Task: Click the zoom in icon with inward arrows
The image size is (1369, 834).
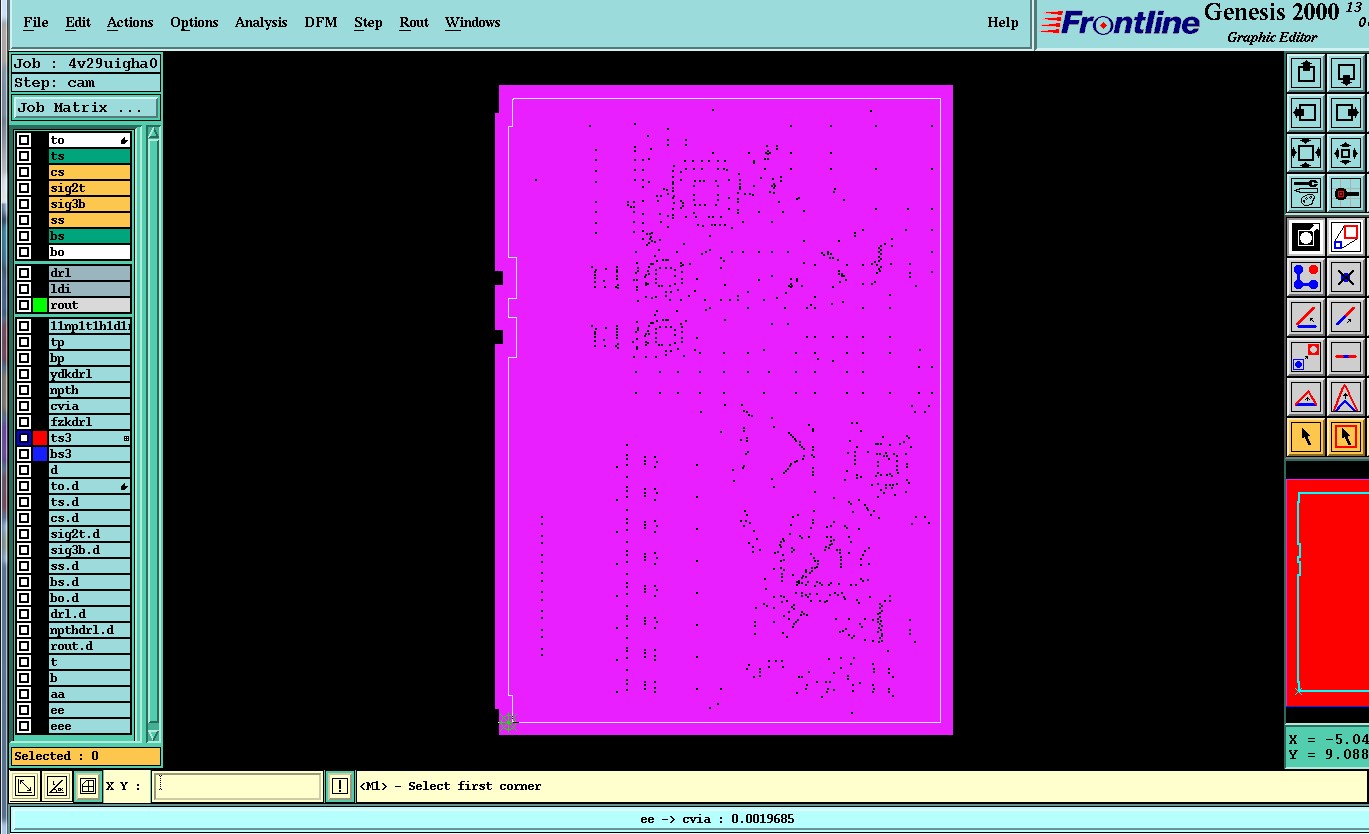Action: (x=1346, y=153)
